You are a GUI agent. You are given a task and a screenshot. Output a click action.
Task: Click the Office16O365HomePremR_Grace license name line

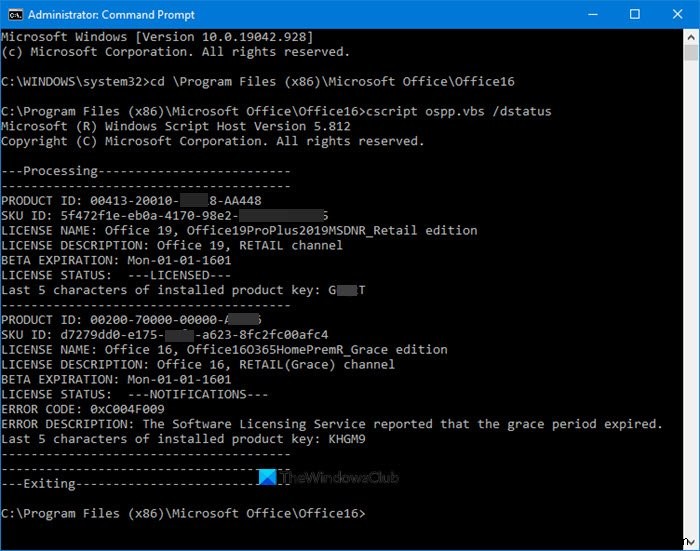click(x=224, y=350)
